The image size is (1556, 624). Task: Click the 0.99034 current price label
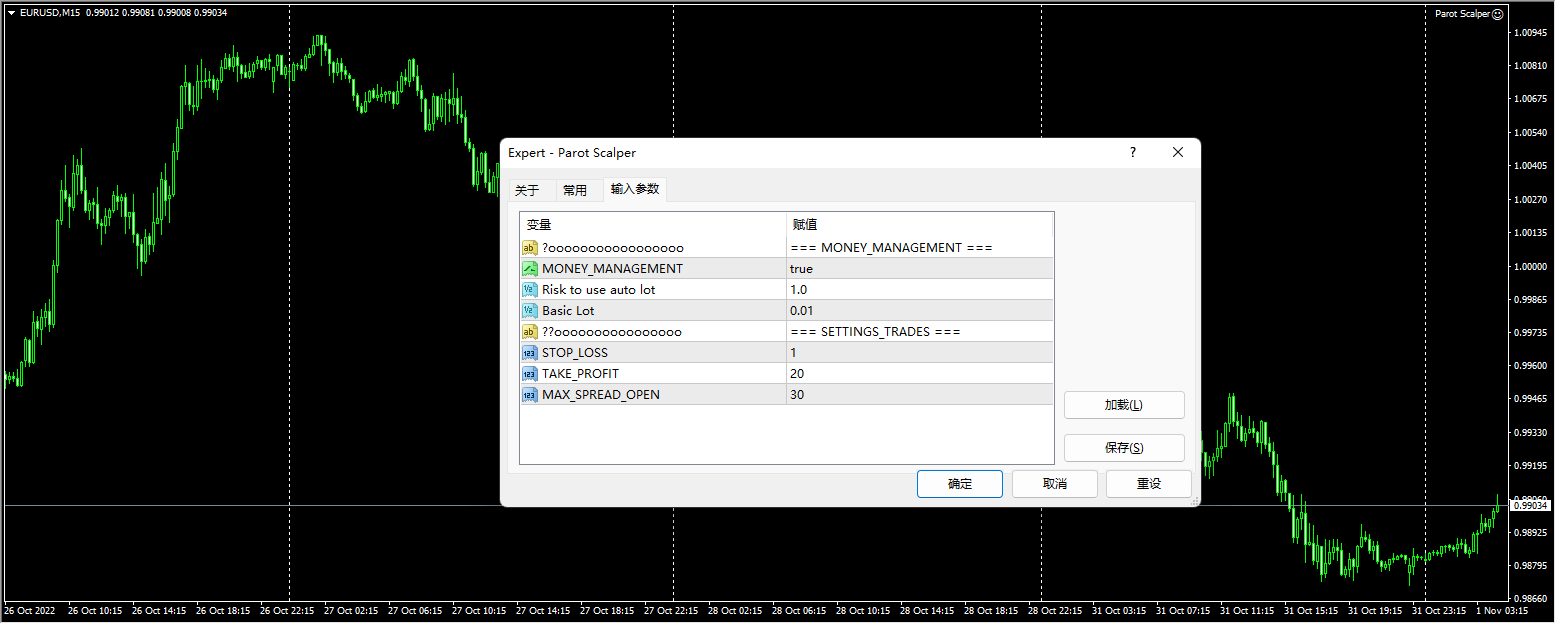point(1530,506)
